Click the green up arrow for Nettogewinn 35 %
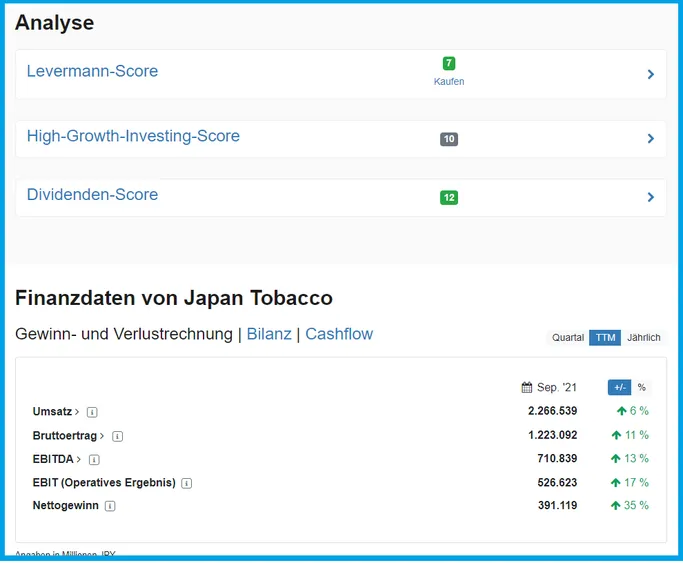 [615, 506]
